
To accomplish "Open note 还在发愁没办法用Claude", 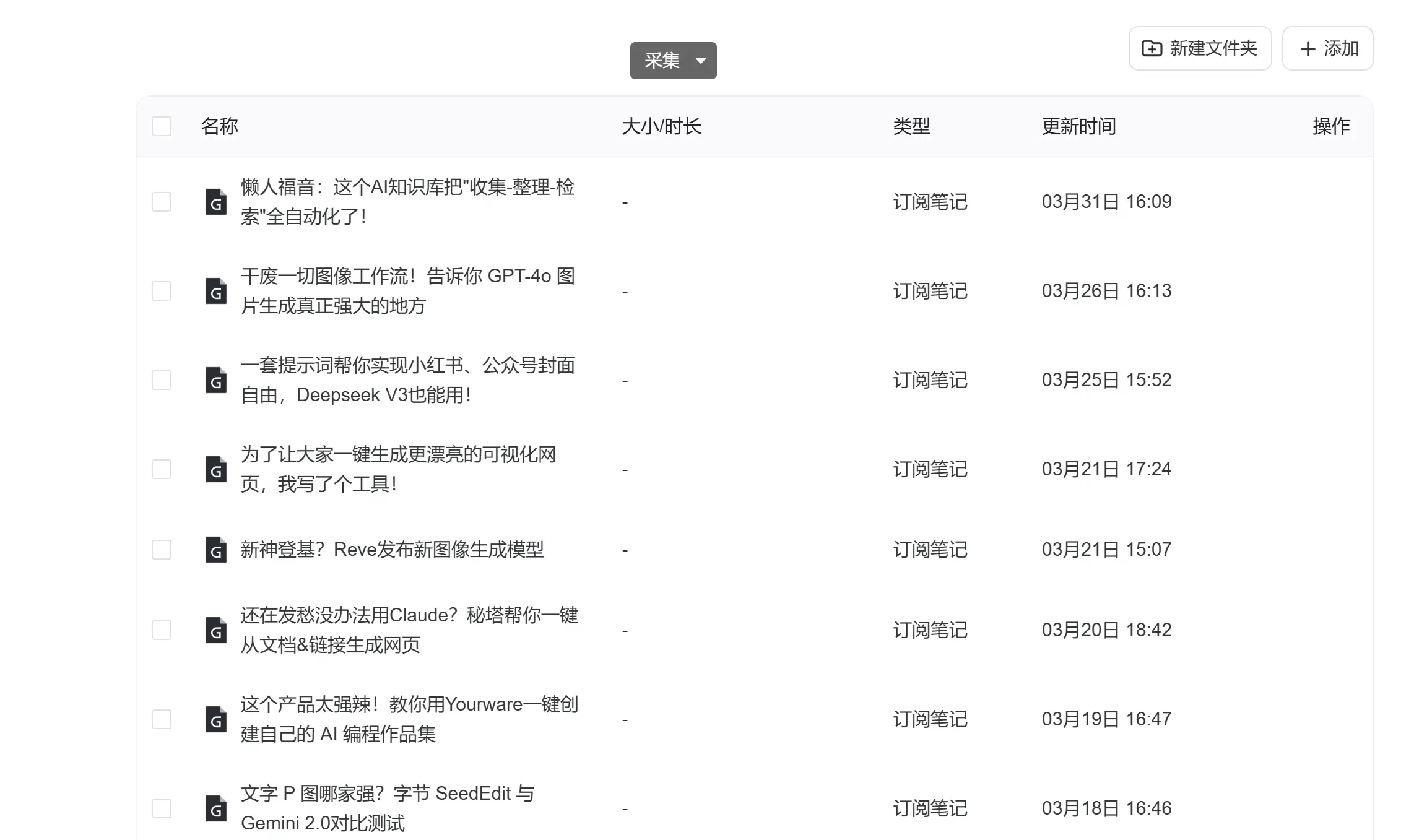I will [409, 630].
